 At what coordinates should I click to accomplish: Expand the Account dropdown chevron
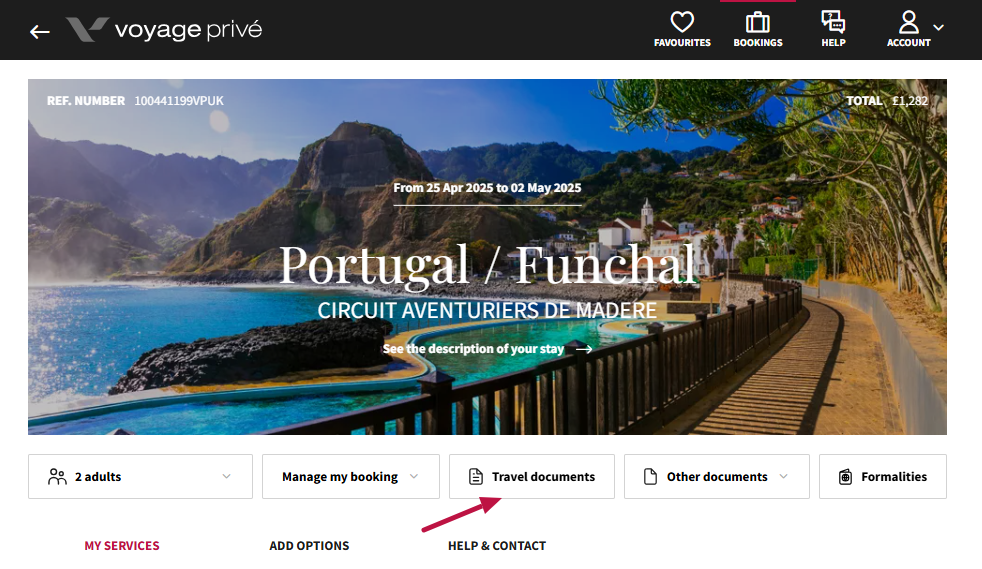pyautogui.click(x=938, y=27)
